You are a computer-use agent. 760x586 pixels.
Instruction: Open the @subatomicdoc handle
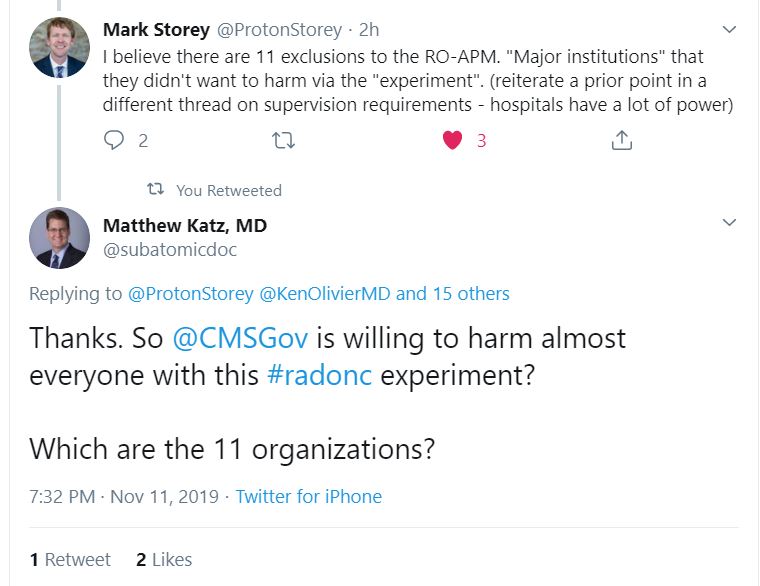click(x=170, y=250)
